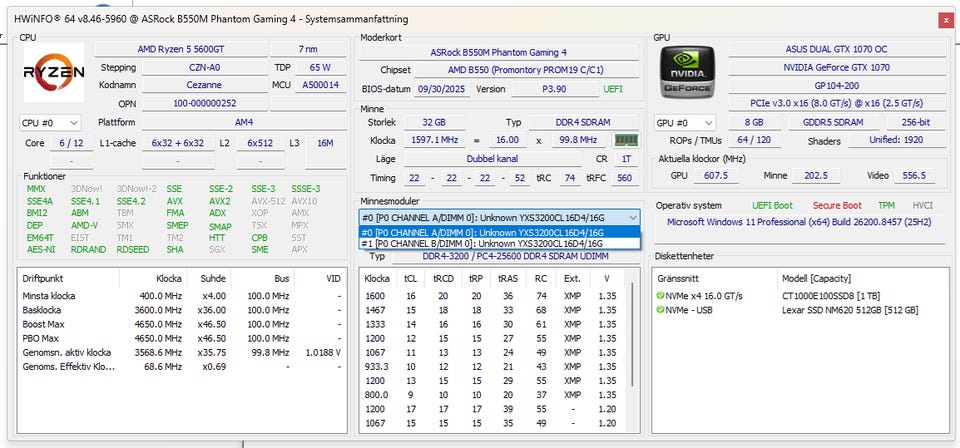Click the 99.8 MHz memory base clock
The width and height of the screenshot is (960, 448).
click(579, 140)
